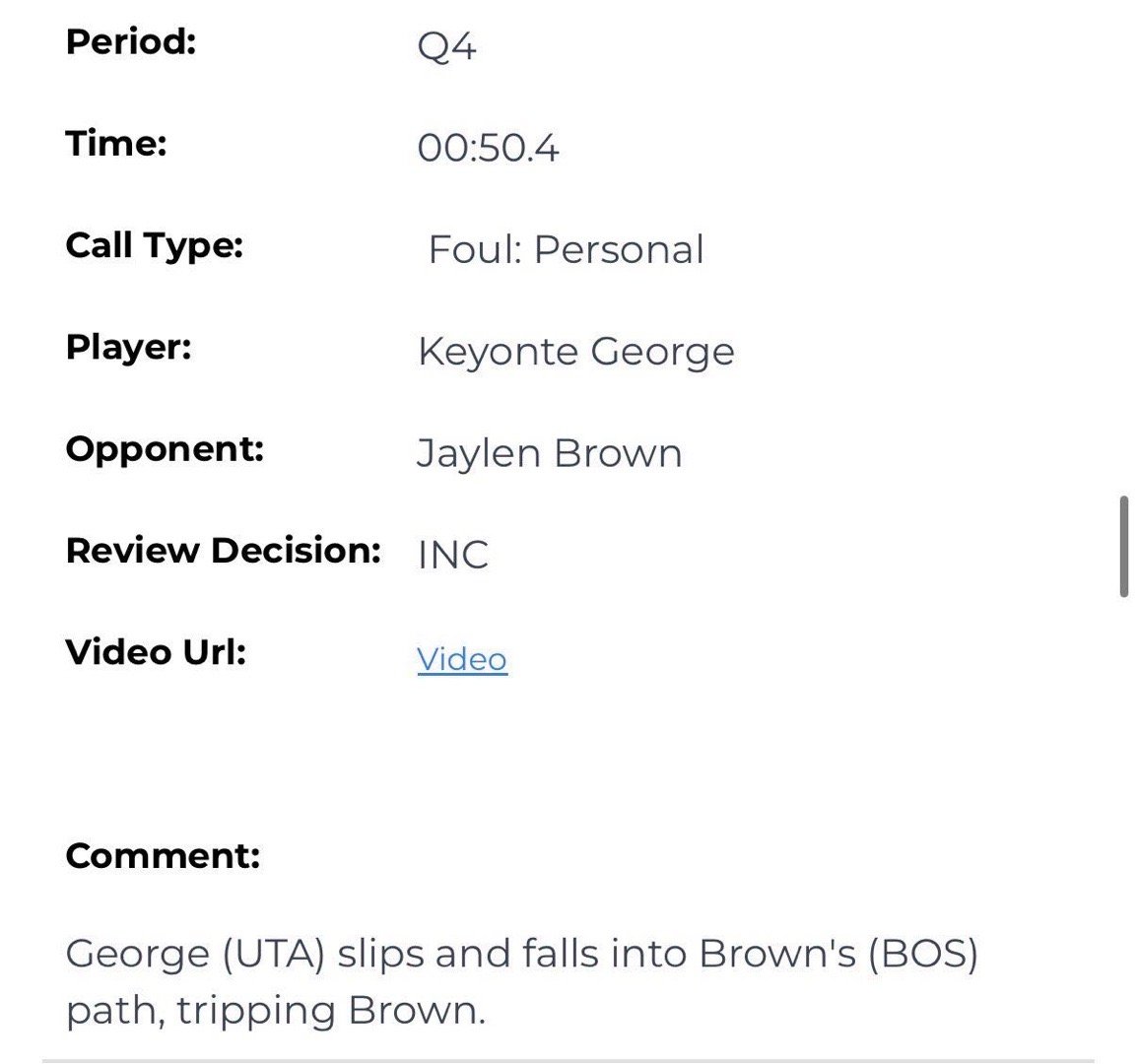Select the Jaylen Brown opponent name
This screenshot has height=1064, width=1137.
(549, 454)
